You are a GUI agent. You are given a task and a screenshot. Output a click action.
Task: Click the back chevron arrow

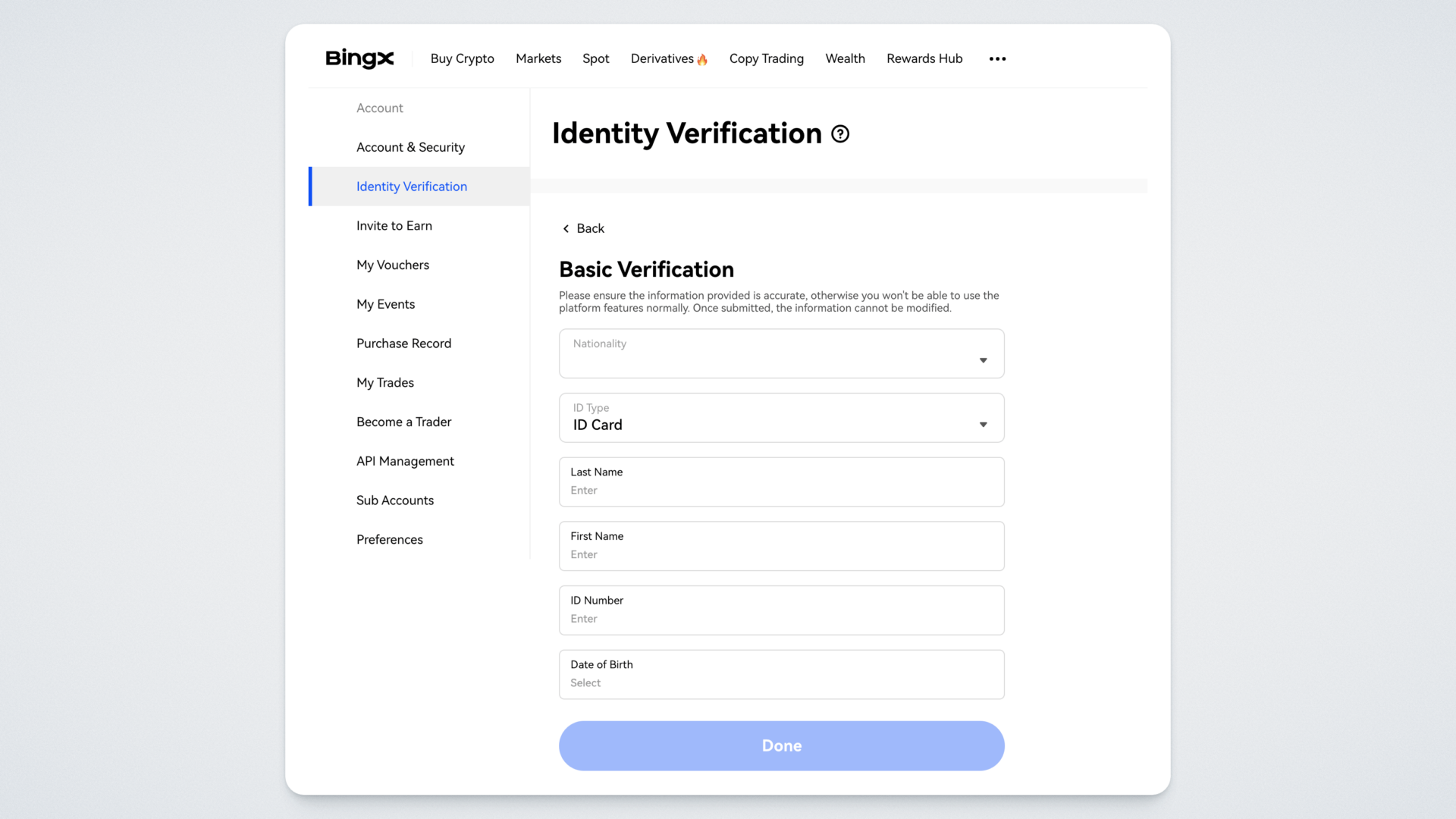click(x=566, y=228)
